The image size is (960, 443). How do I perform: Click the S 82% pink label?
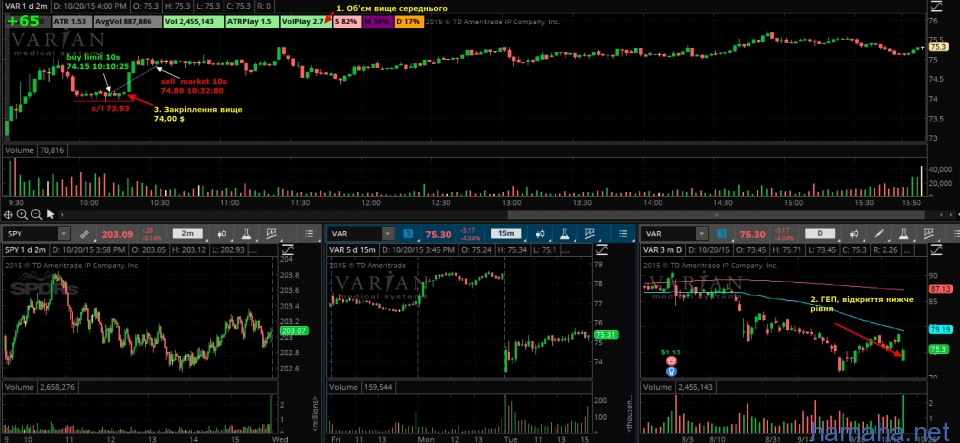pos(346,21)
